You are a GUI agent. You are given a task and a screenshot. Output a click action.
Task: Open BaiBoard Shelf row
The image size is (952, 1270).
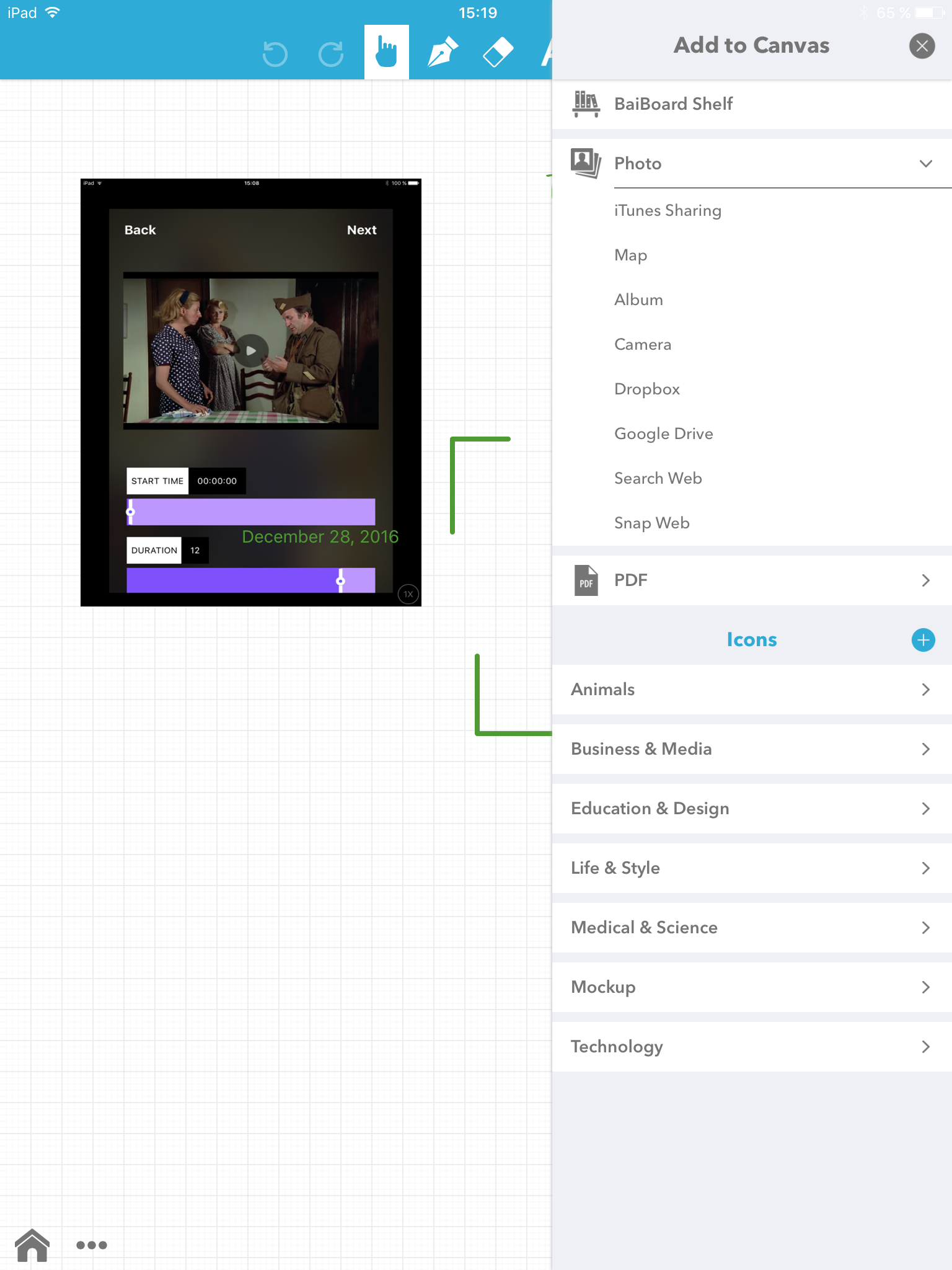tap(752, 104)
